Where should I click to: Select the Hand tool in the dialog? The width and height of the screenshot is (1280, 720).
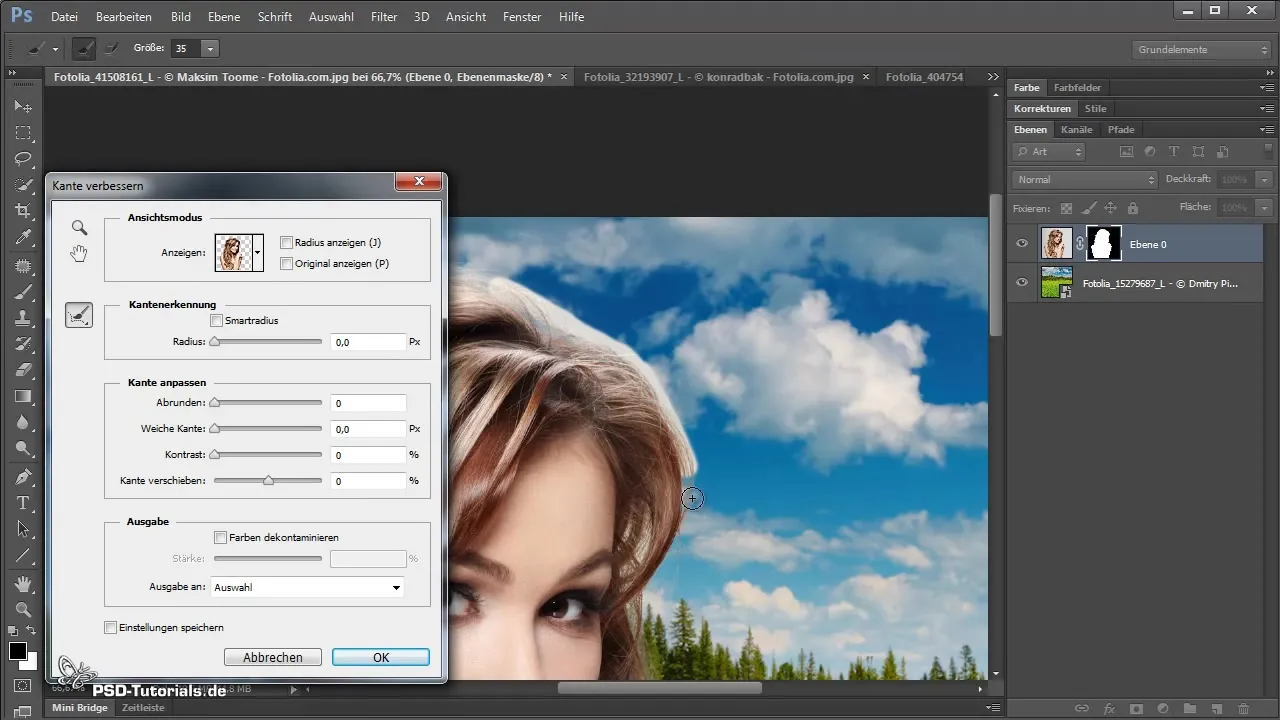(x=79, y=254)
